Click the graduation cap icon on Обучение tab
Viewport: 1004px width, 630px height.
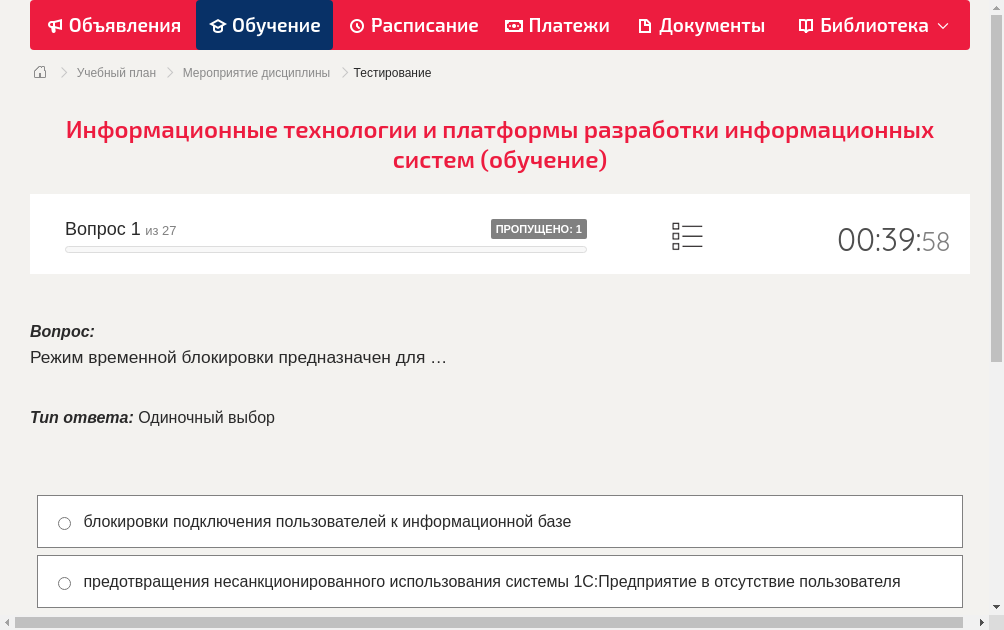coord(220,25)
